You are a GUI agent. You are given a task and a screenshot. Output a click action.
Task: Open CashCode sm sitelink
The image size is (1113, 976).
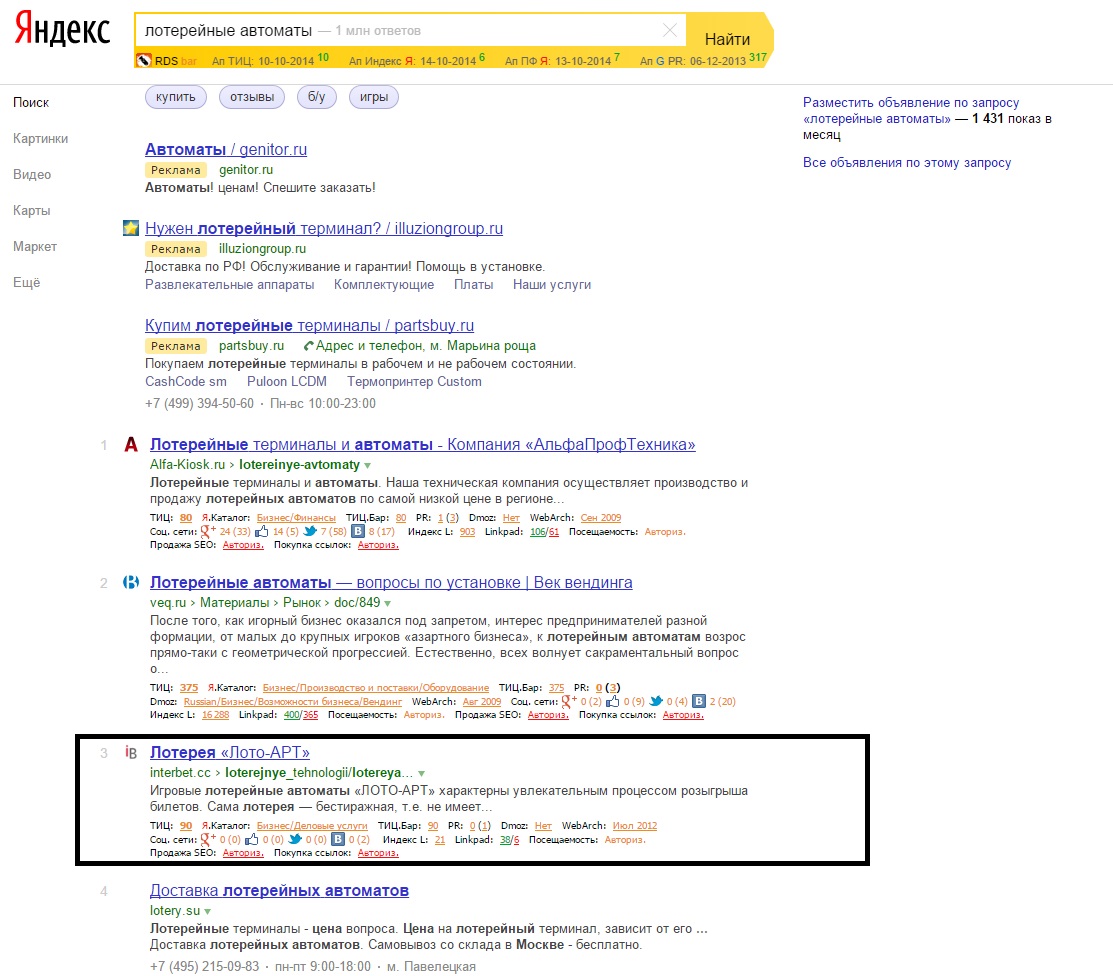click(186, 381)
